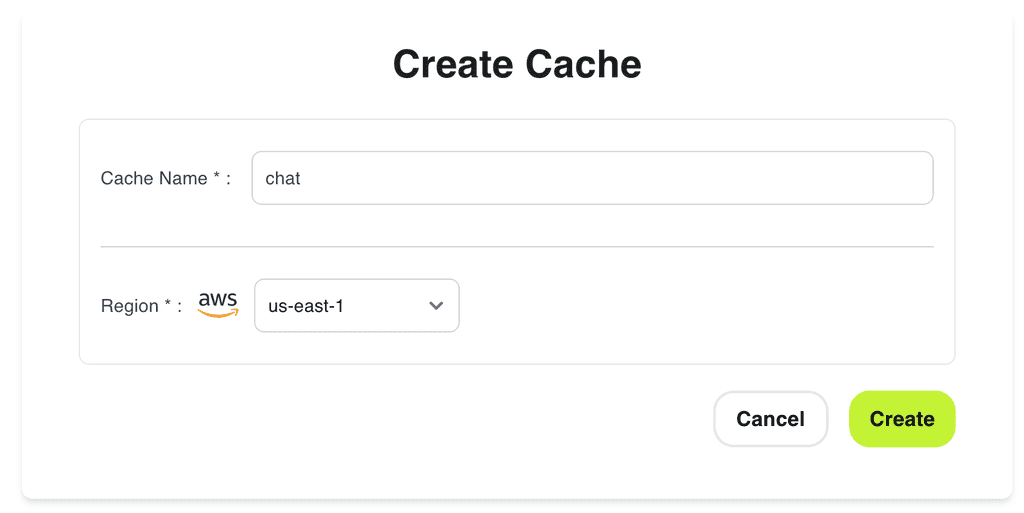This screenshot has height=513, width=1024.
Task: Expand the region dropdown chevron arrow
Action: pyautogui.click(x=436, y=306)
